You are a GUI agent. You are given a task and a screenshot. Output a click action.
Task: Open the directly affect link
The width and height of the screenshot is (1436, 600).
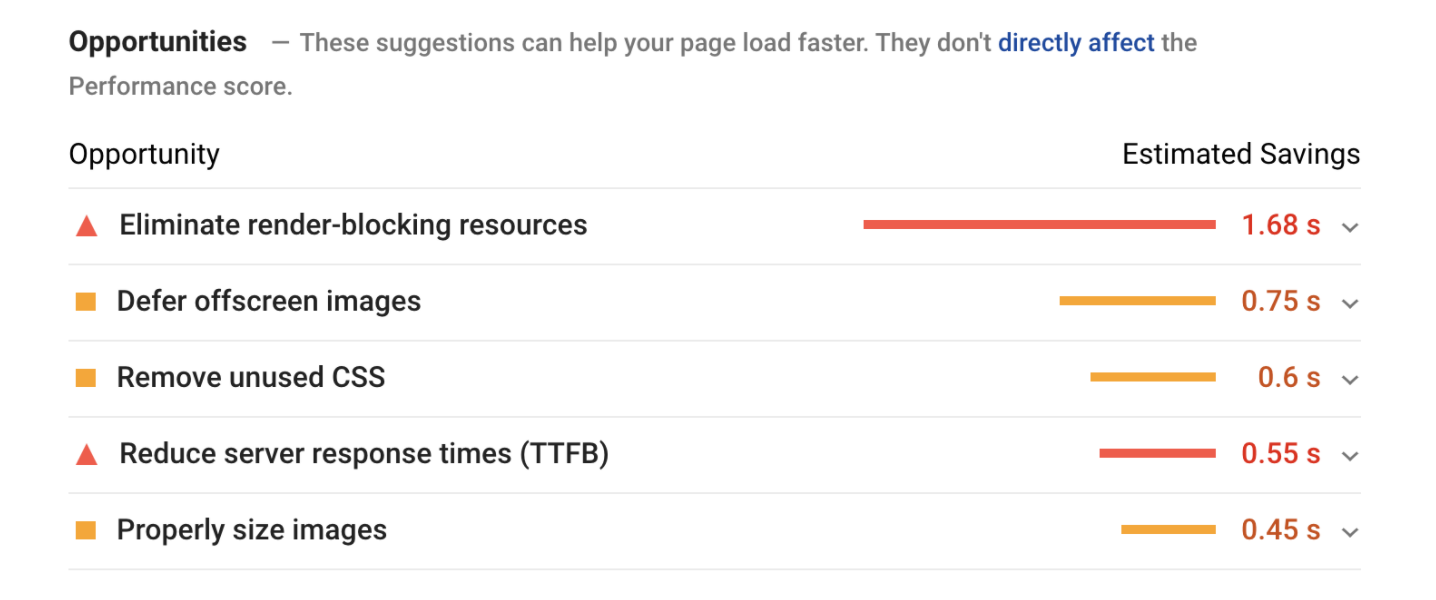[1076, 42]
